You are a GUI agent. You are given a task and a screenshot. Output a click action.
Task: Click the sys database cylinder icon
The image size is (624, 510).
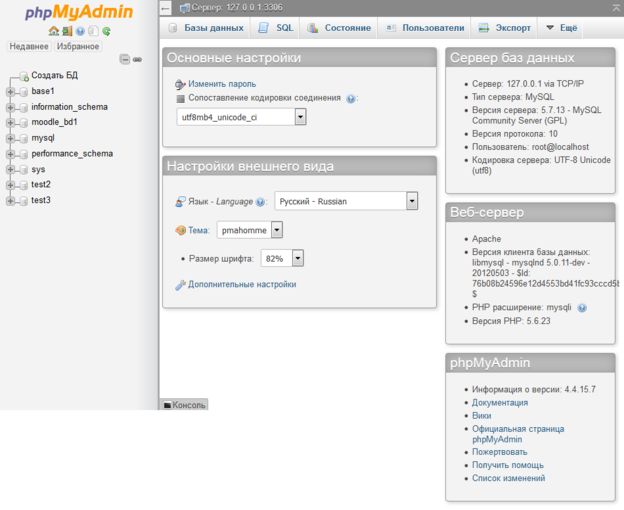click(x=23, y=170)
